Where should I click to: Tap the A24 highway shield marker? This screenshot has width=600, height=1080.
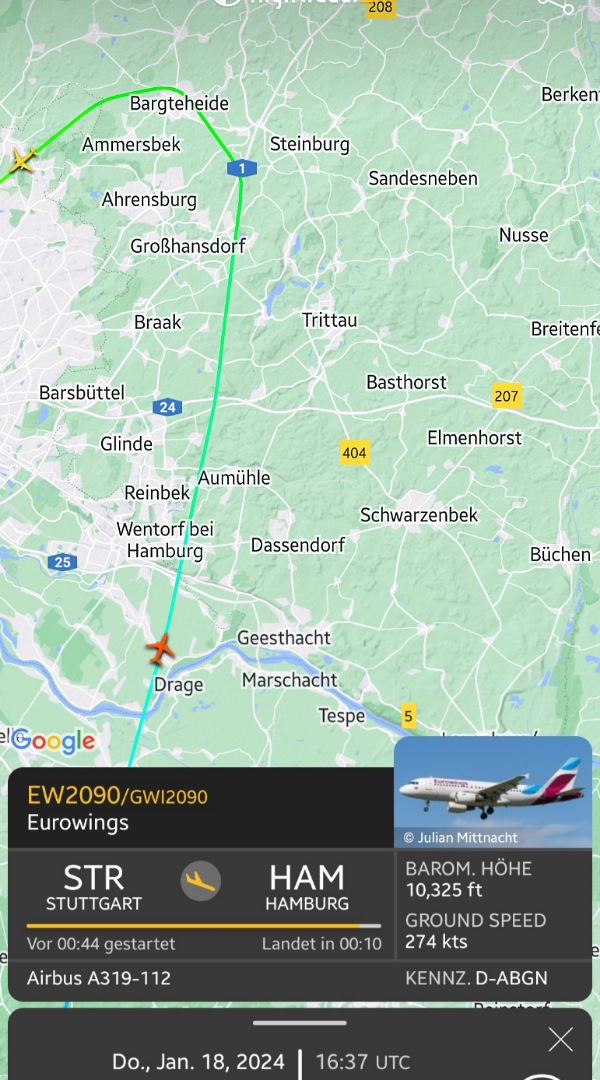167,407
